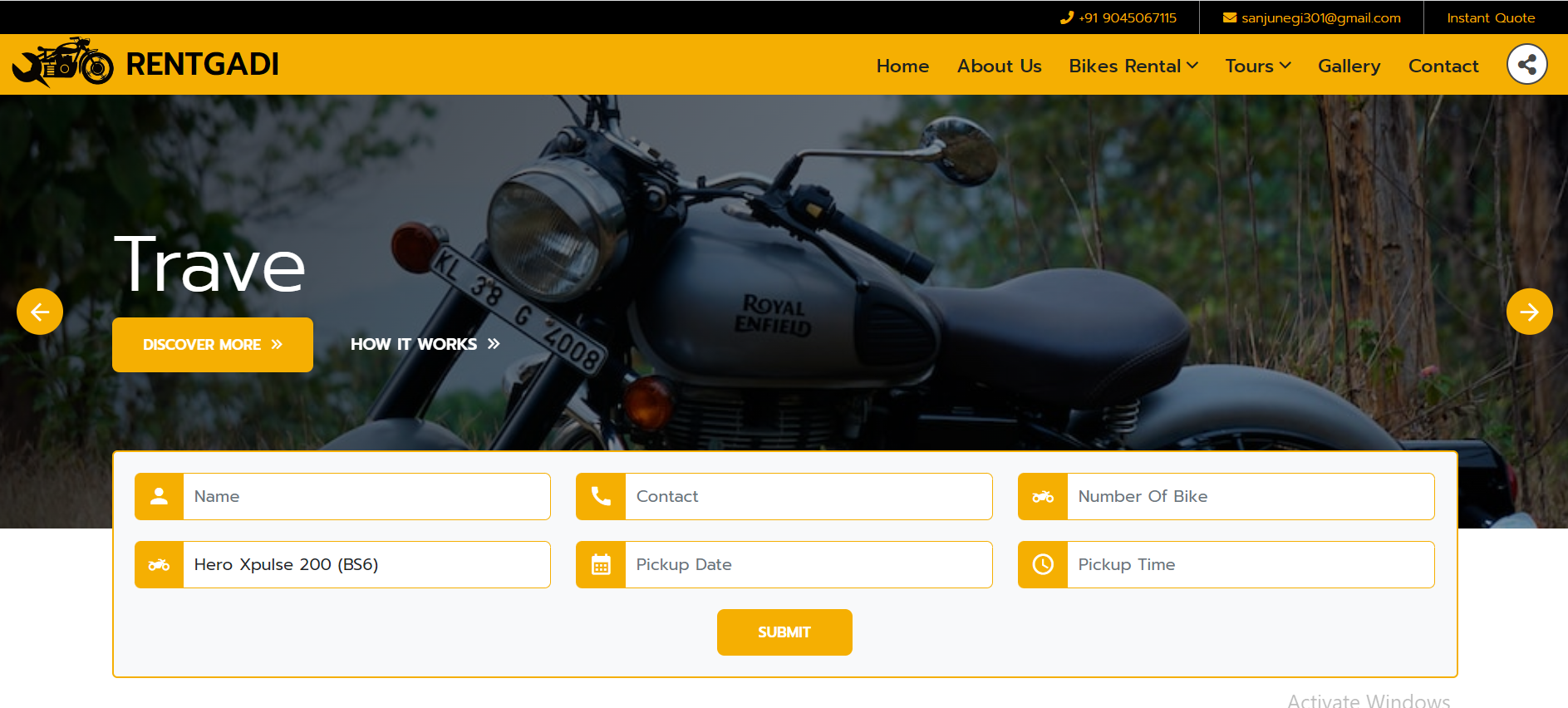Call number +91 9045067115
This screenshot has width=1568, height=708.
(1128, 17)
